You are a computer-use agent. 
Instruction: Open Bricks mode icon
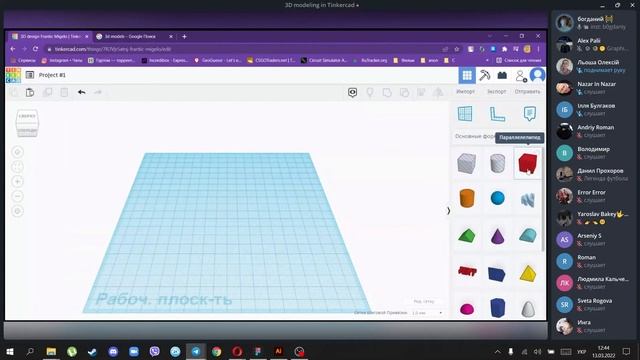tap(502, 76)
